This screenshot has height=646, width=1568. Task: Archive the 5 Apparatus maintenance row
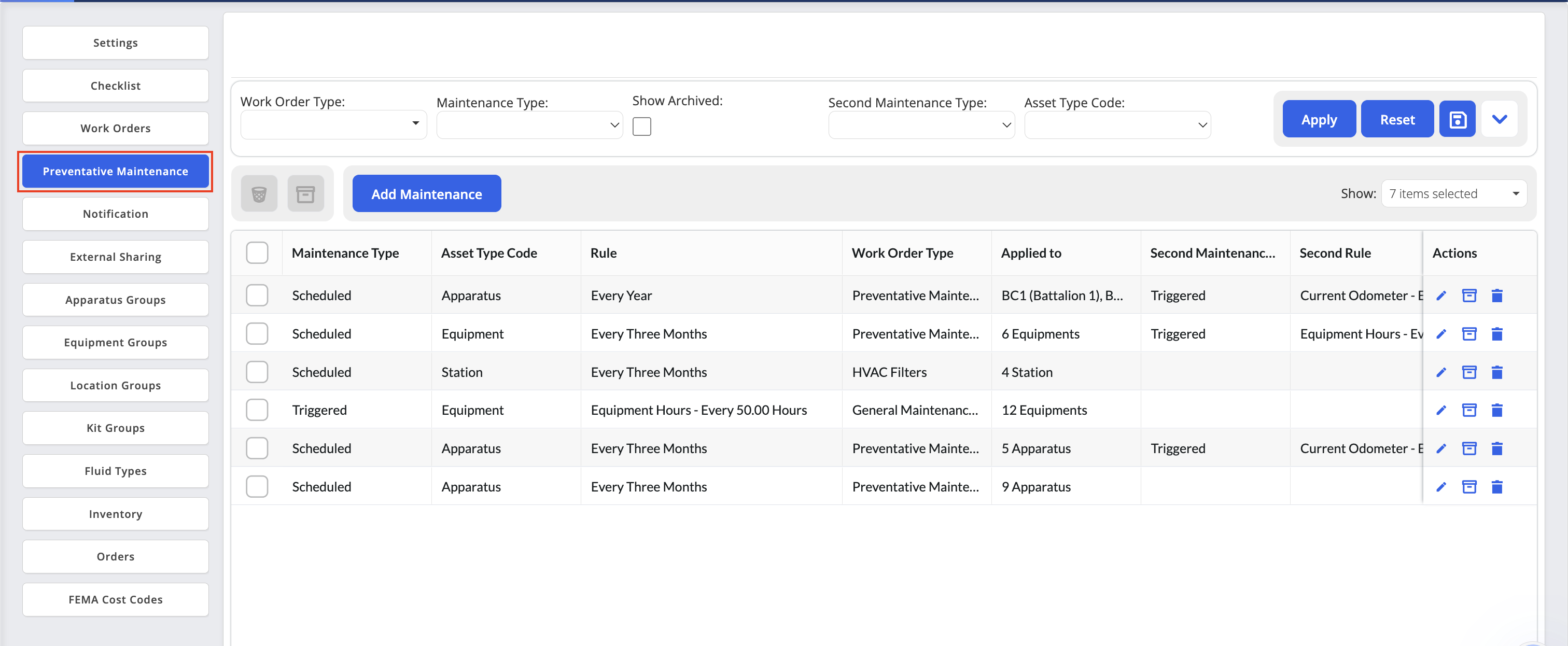click(1469, 449)
